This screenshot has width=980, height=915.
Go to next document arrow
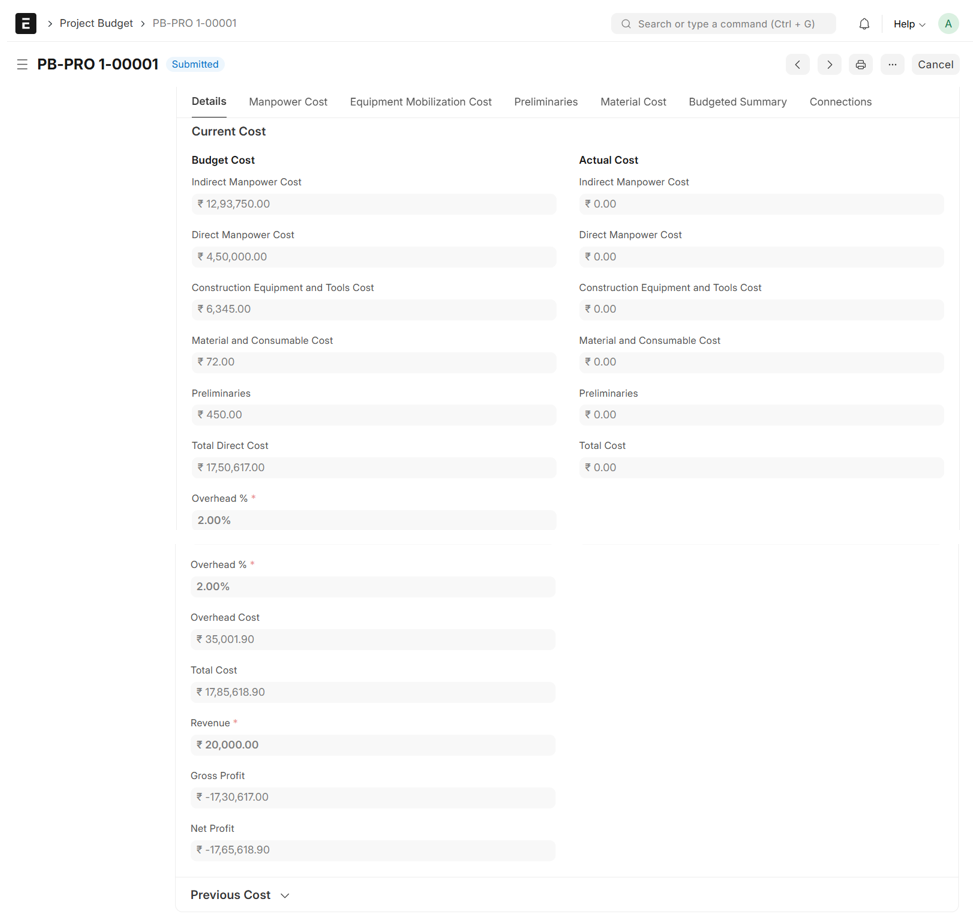click(829, 64)
